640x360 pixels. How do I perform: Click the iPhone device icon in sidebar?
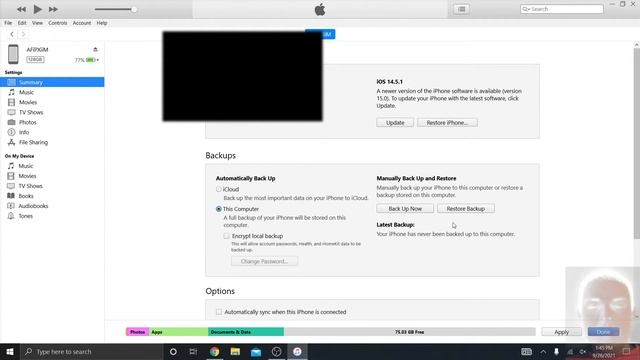(13, 54)
